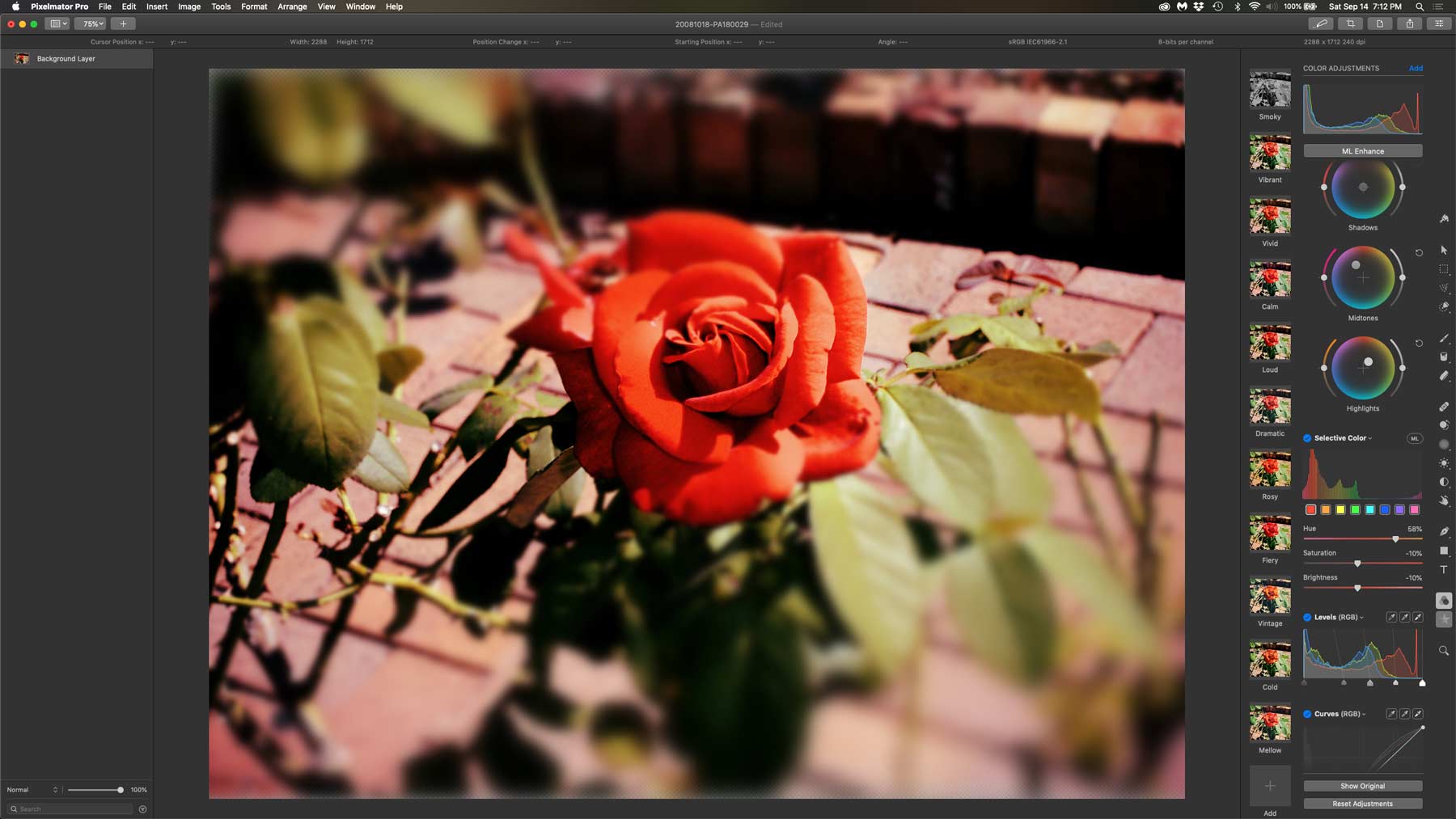Click the Reset Adjustments button
Image resolution: width=1456 pixels, height=819 pixels.
(1363, 804)
